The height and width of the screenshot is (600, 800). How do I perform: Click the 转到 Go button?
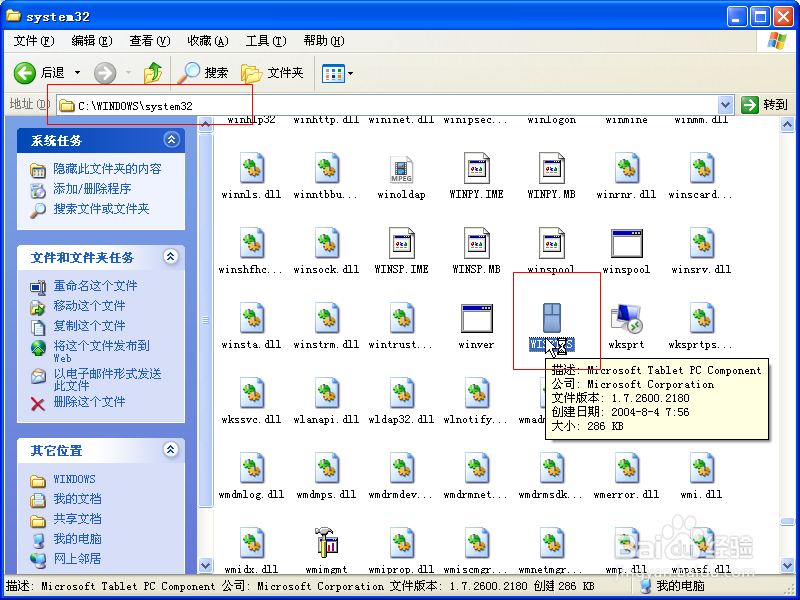765,105
